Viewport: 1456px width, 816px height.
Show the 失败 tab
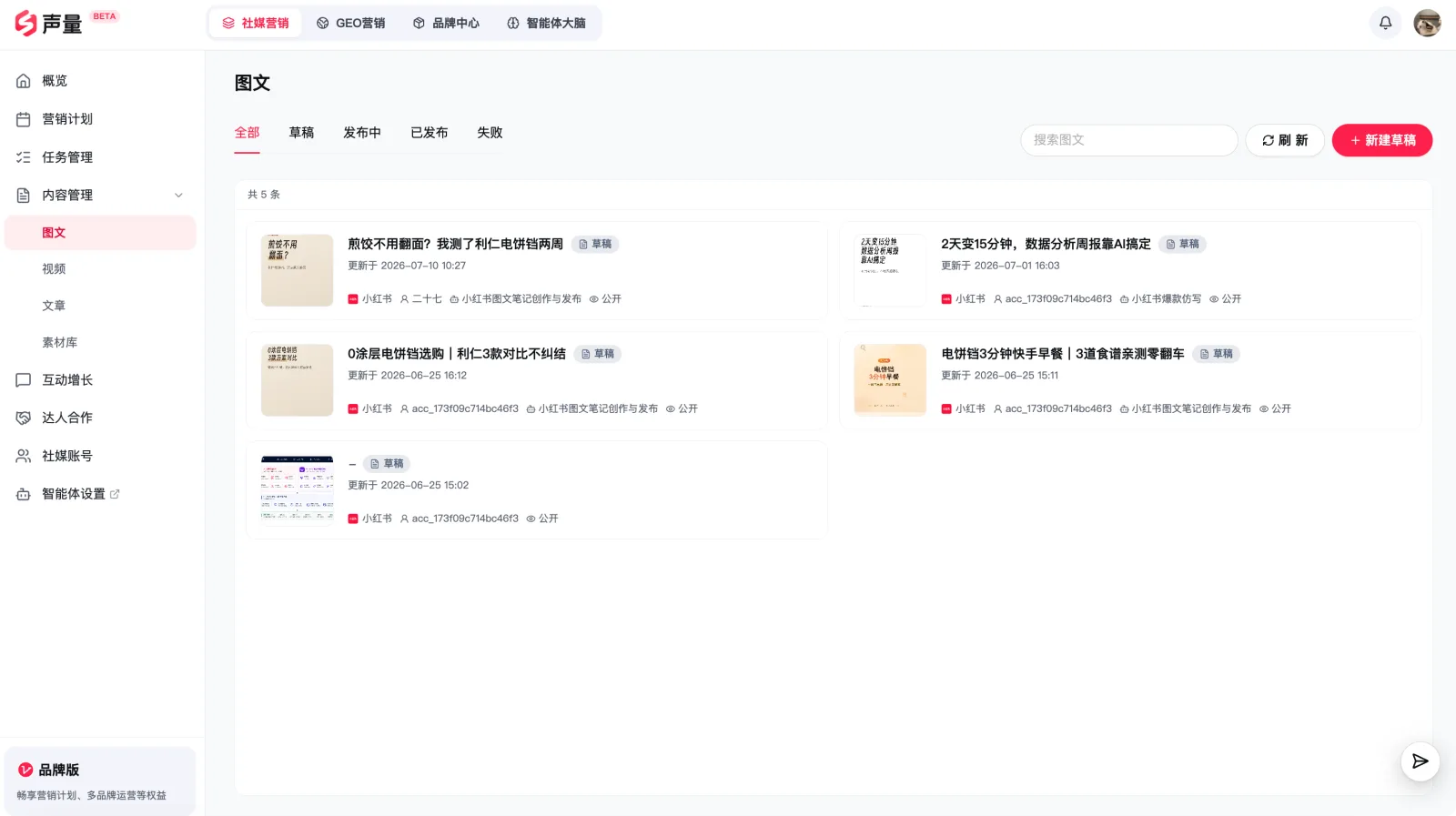(490, 133)
